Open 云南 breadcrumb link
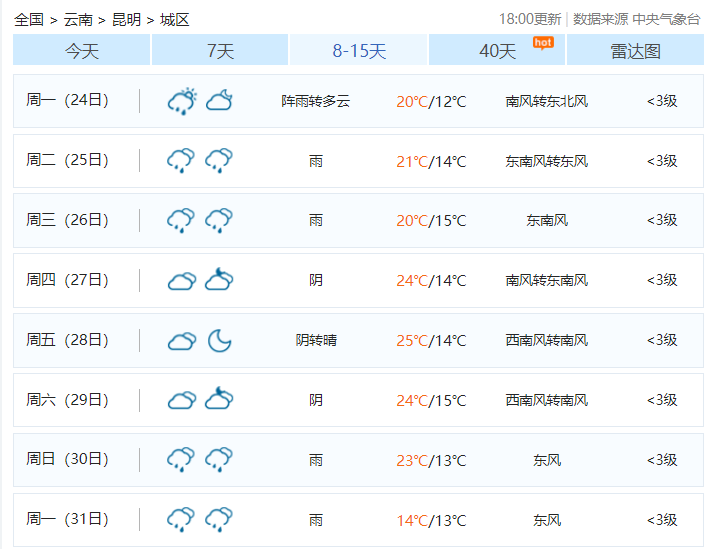707x549 pixels. (78, 19)
